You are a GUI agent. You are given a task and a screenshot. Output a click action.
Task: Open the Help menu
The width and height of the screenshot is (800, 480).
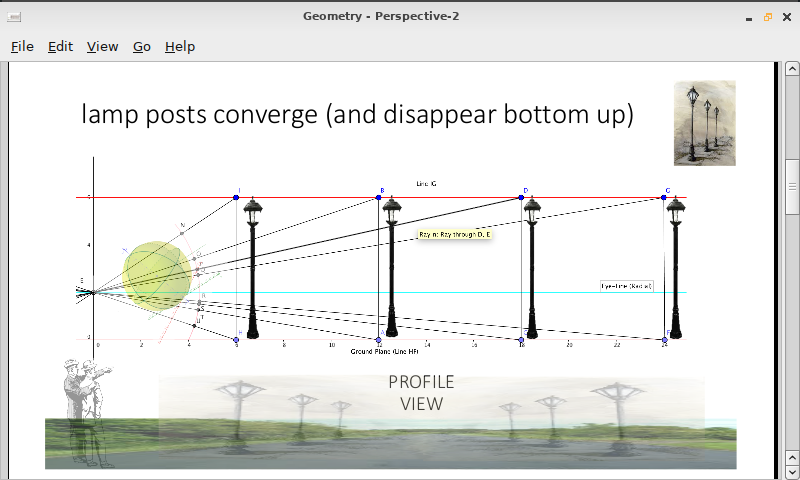[x=180, y=46]
